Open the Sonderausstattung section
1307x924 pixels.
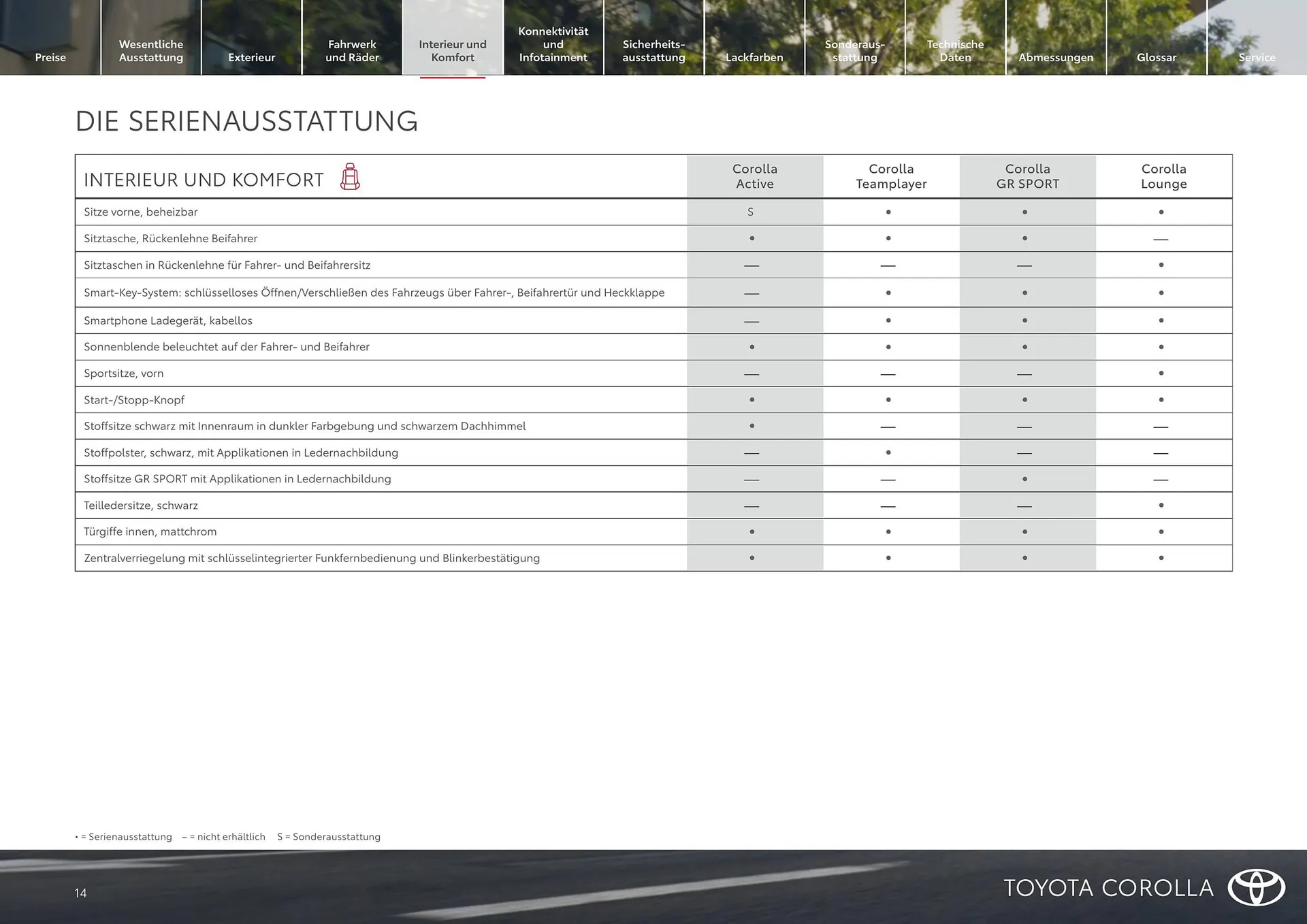(854, 50)
